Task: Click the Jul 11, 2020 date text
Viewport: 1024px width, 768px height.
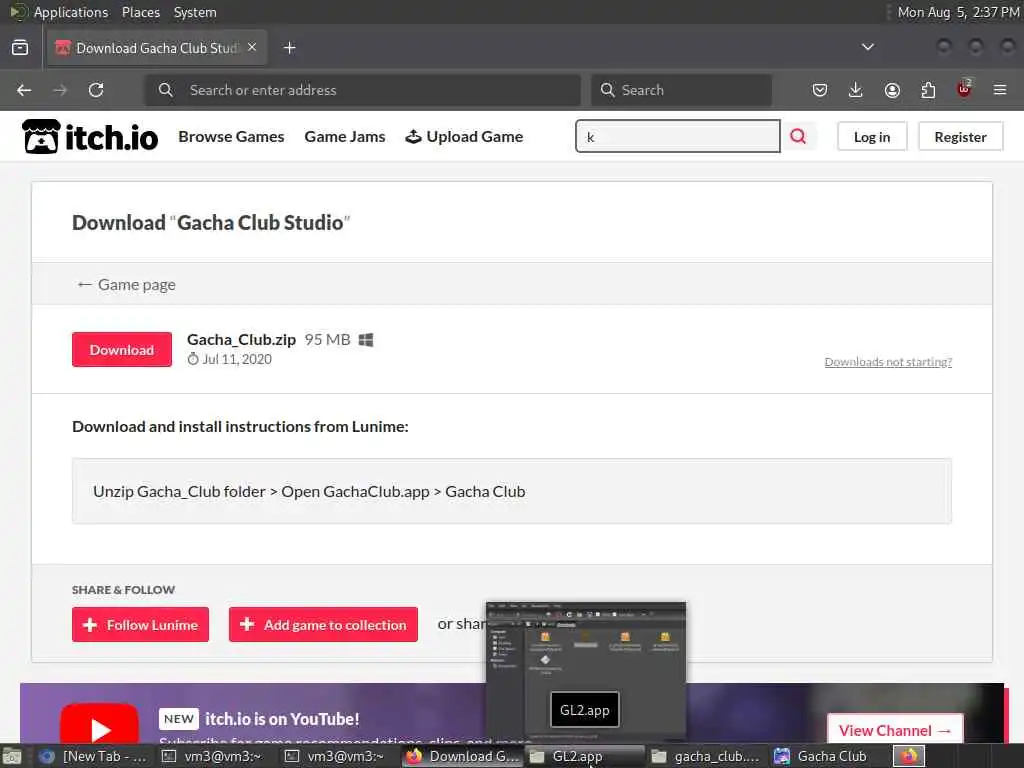Action: coord(236,359)
